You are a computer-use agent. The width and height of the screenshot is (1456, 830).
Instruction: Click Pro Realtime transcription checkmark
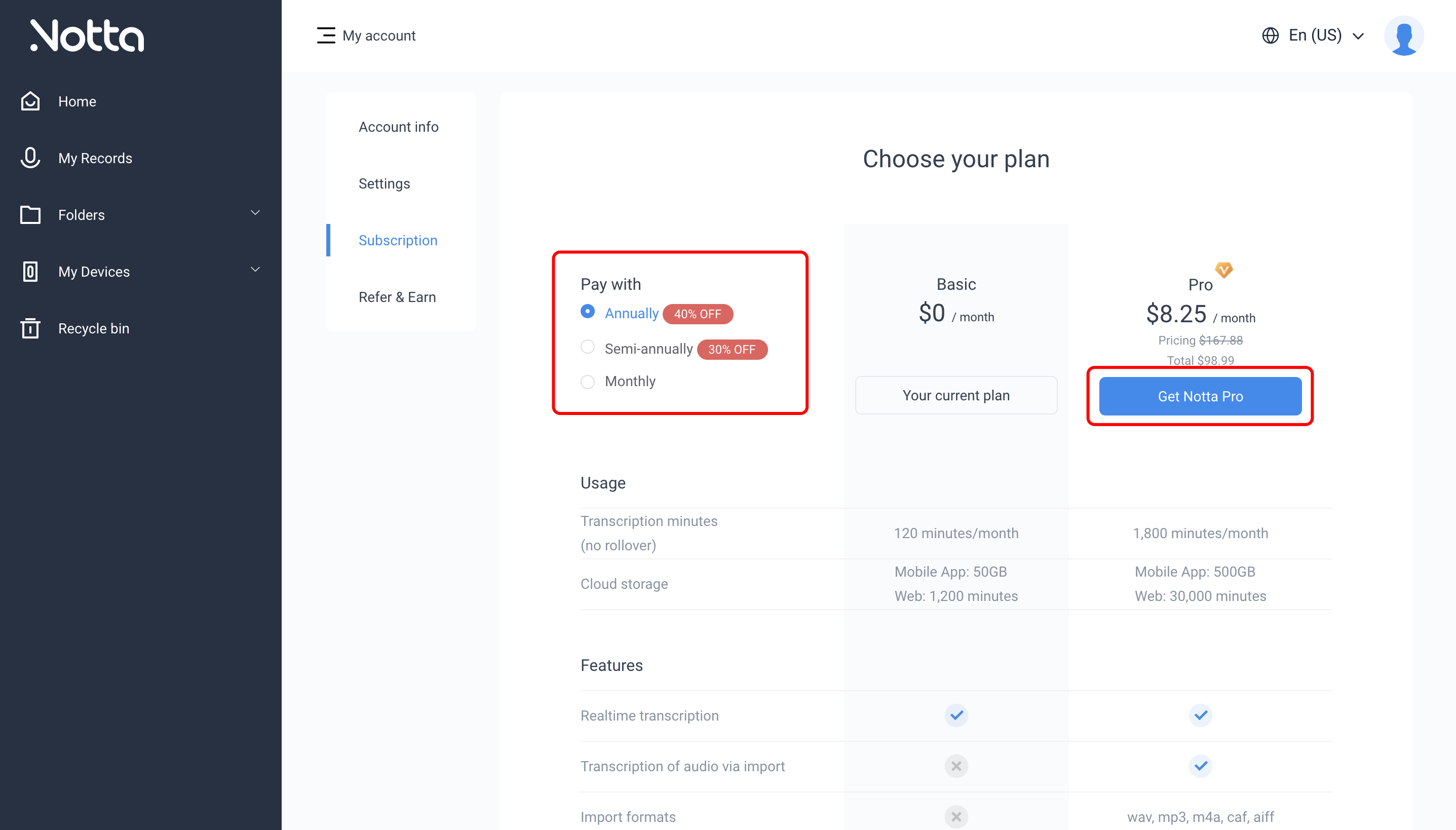pos(1200,715)
